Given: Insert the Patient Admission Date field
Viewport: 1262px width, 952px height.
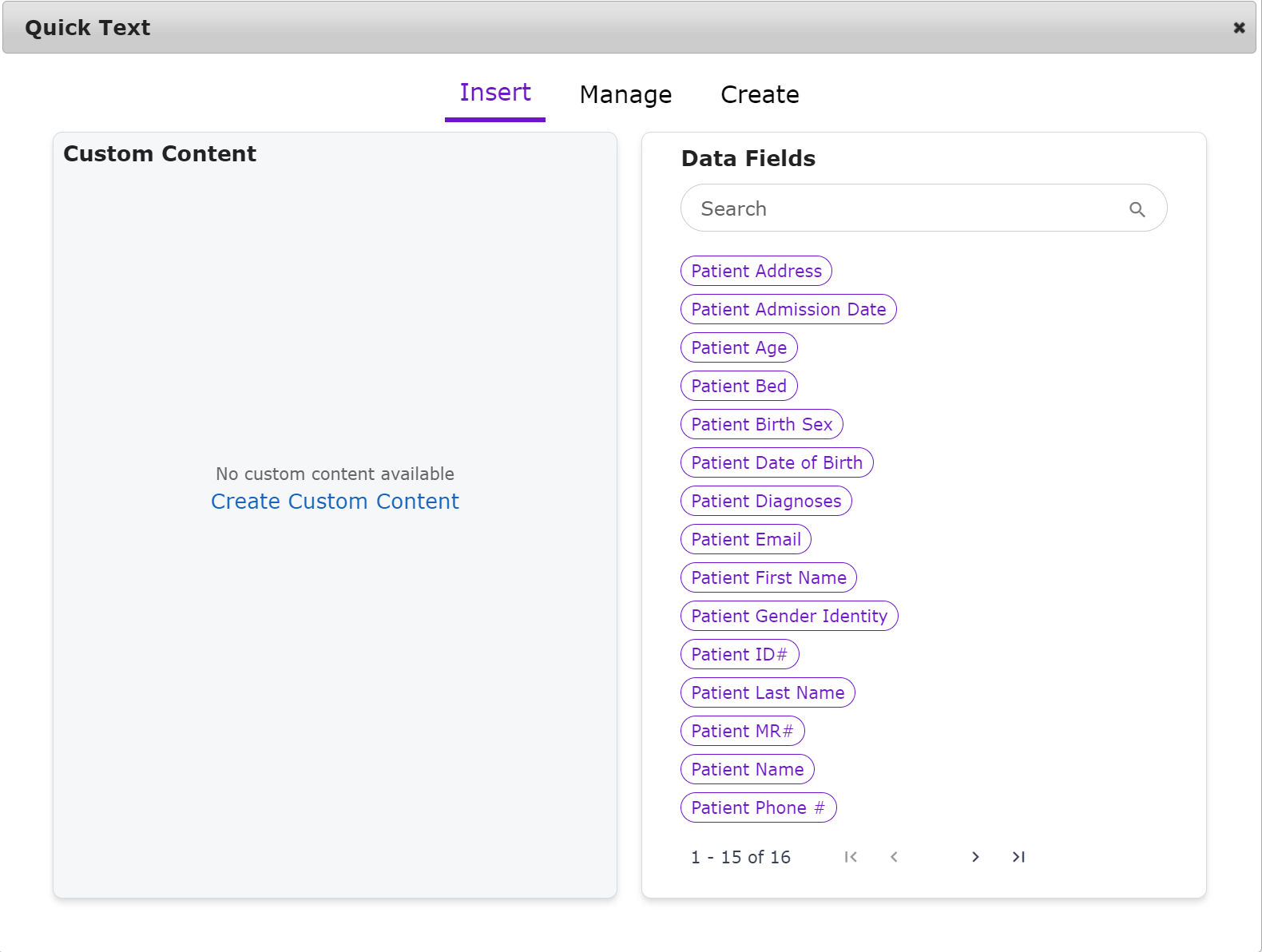Looking at the screenshot, I should coord(788,310).
